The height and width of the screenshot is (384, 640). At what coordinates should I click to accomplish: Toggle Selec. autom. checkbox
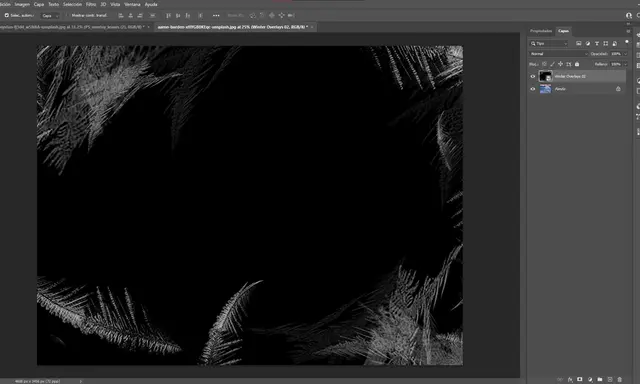click(x=7, y=16)
